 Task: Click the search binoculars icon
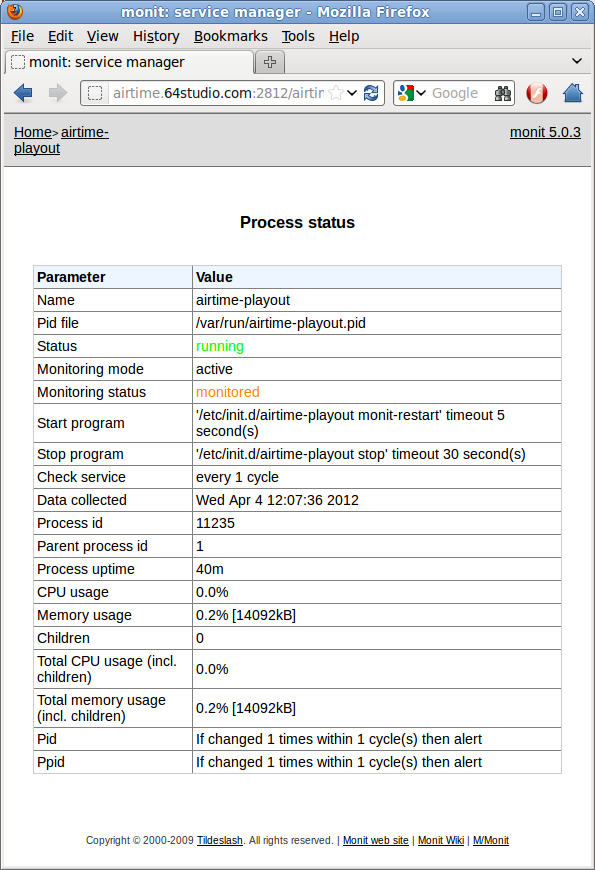click(503, 93)
